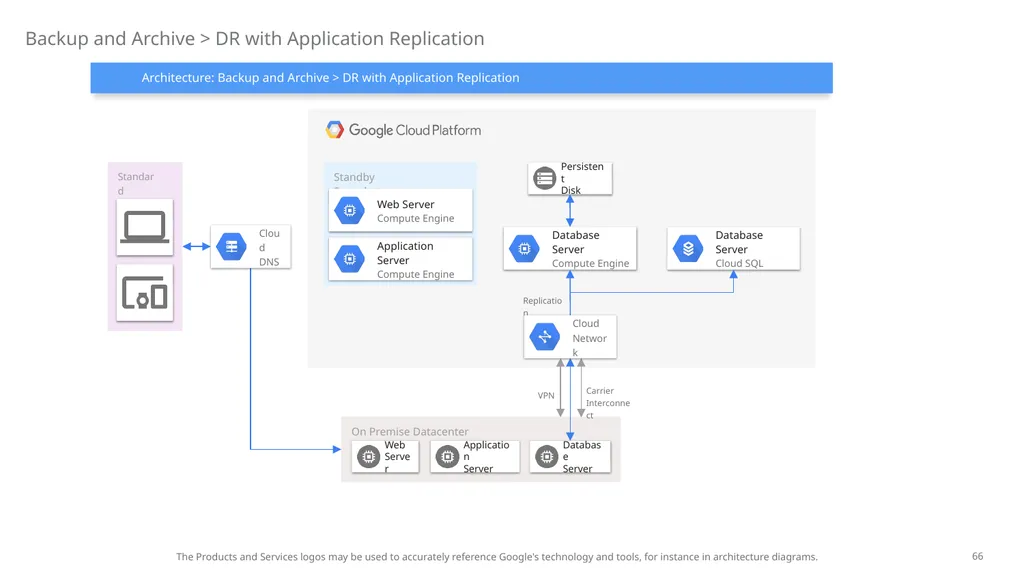Click the Database Server Cloud SQL label
Screen dimensions: 1024x576
[739, 249]
